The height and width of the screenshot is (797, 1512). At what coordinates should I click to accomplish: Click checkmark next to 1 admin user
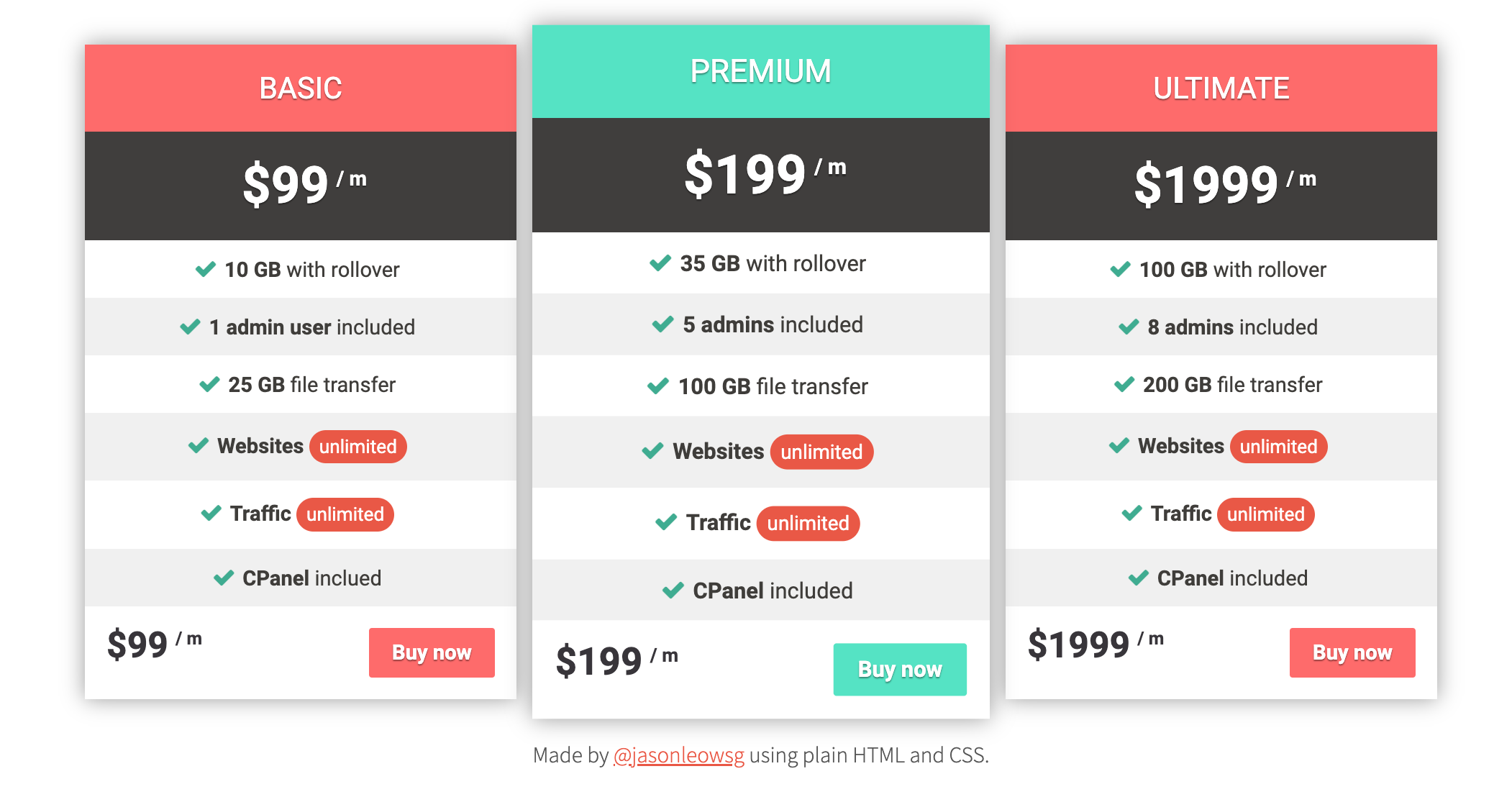tap(190, 327)
